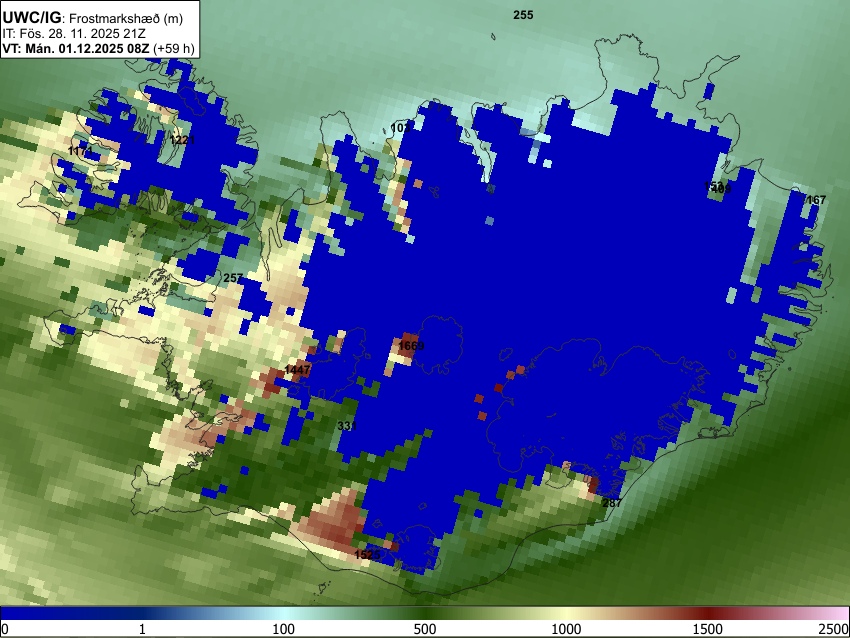Click the color scale tick label '100'
Viewport: 850px width, 638px height.
pos(284,629)
